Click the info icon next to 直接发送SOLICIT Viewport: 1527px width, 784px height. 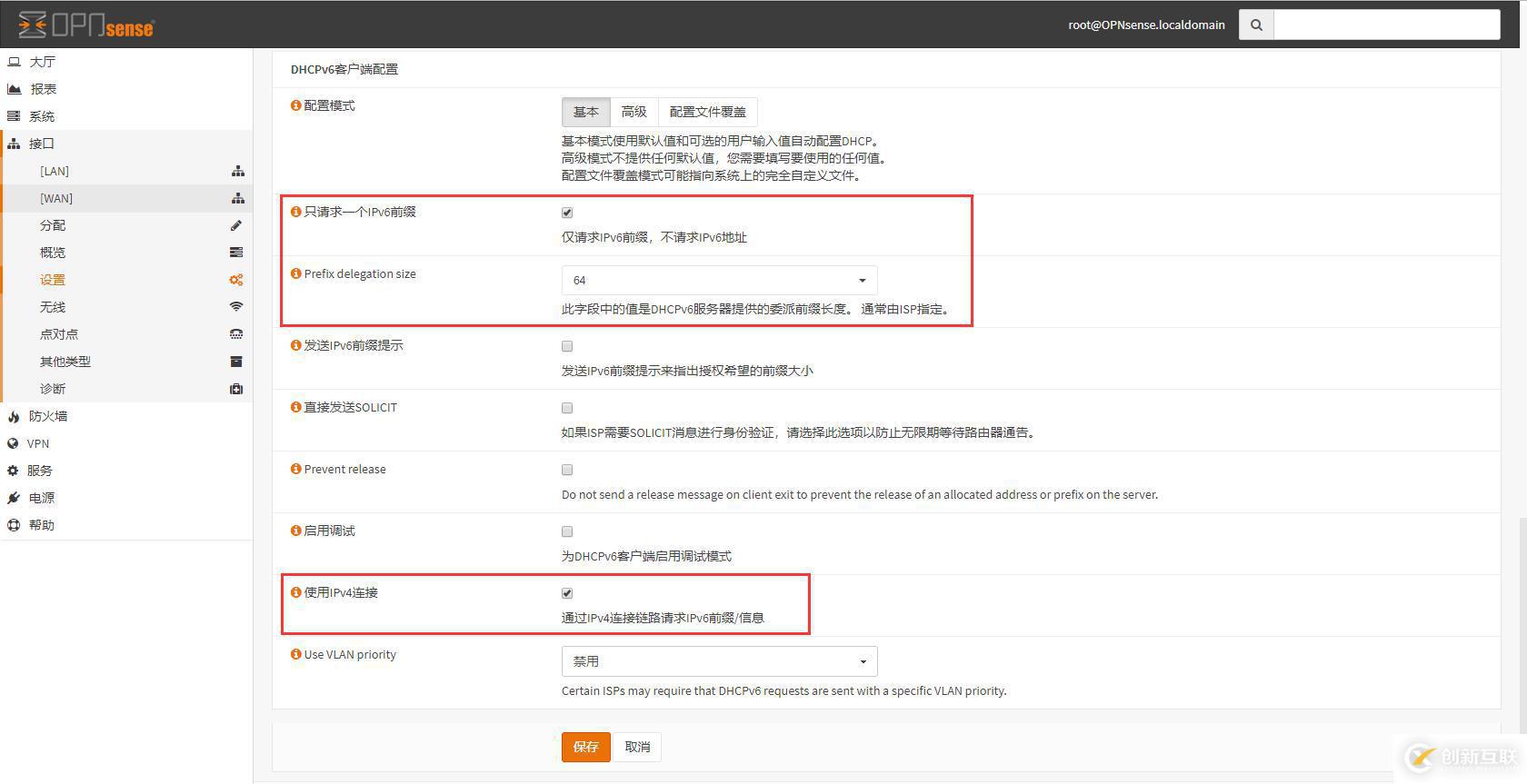pos(295,407)
